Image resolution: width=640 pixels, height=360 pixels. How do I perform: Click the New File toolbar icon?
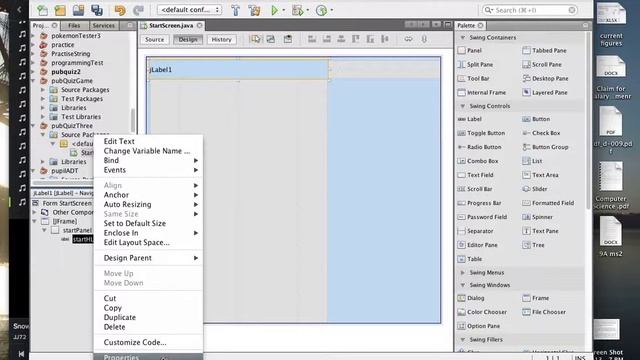(42, 10)
